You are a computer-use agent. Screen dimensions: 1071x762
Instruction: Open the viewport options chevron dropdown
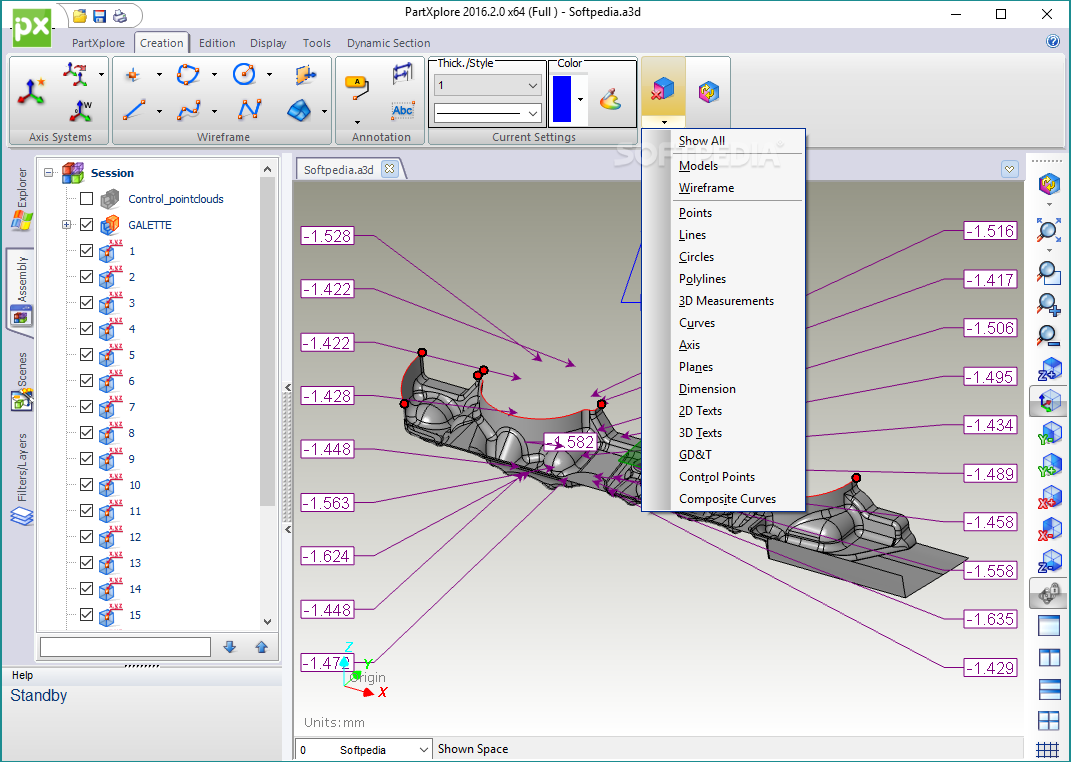(1010, 169)
